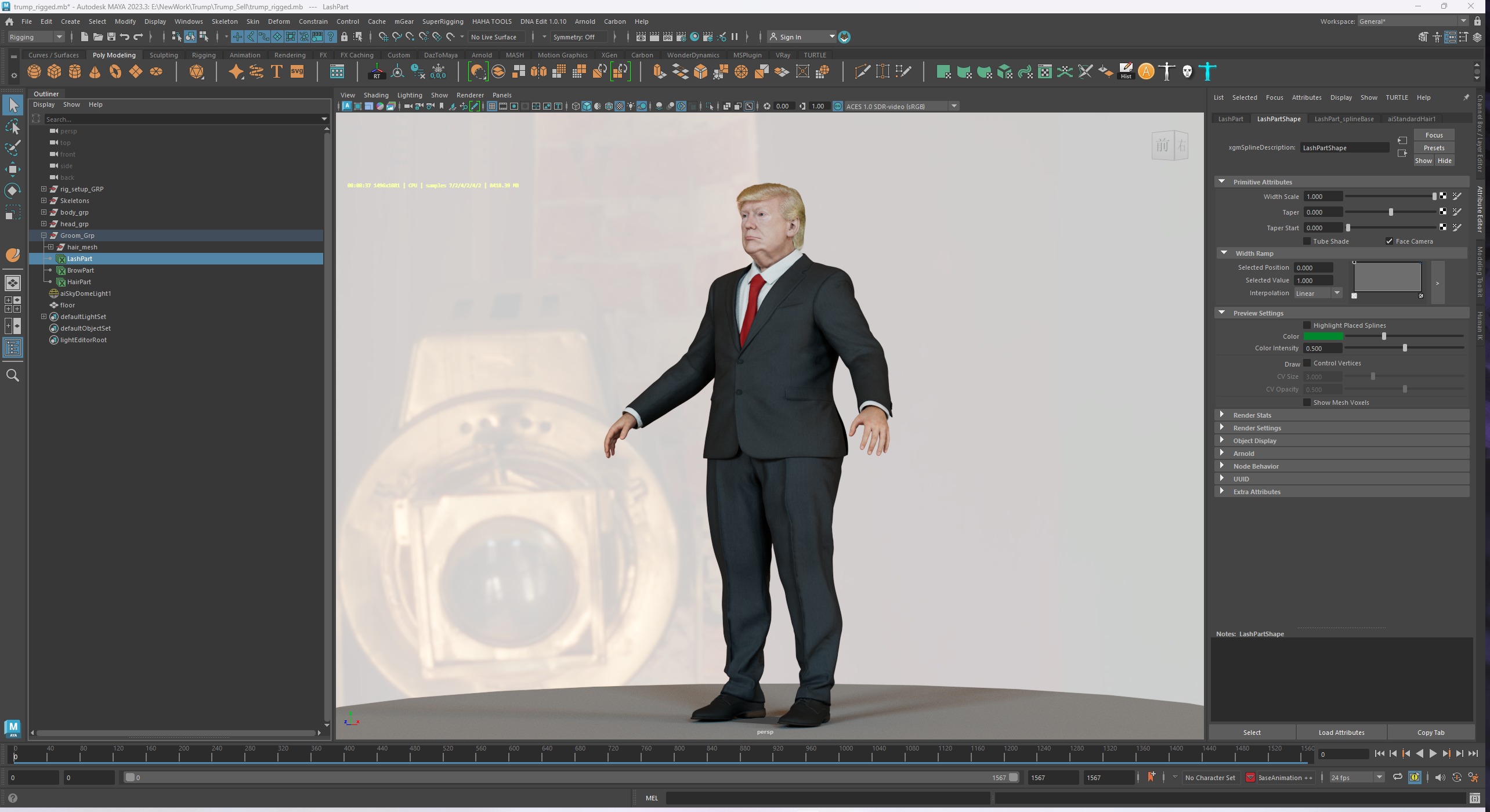Click the save scene icon
The image size is (1490, 812).
click(x=111, y=37)
